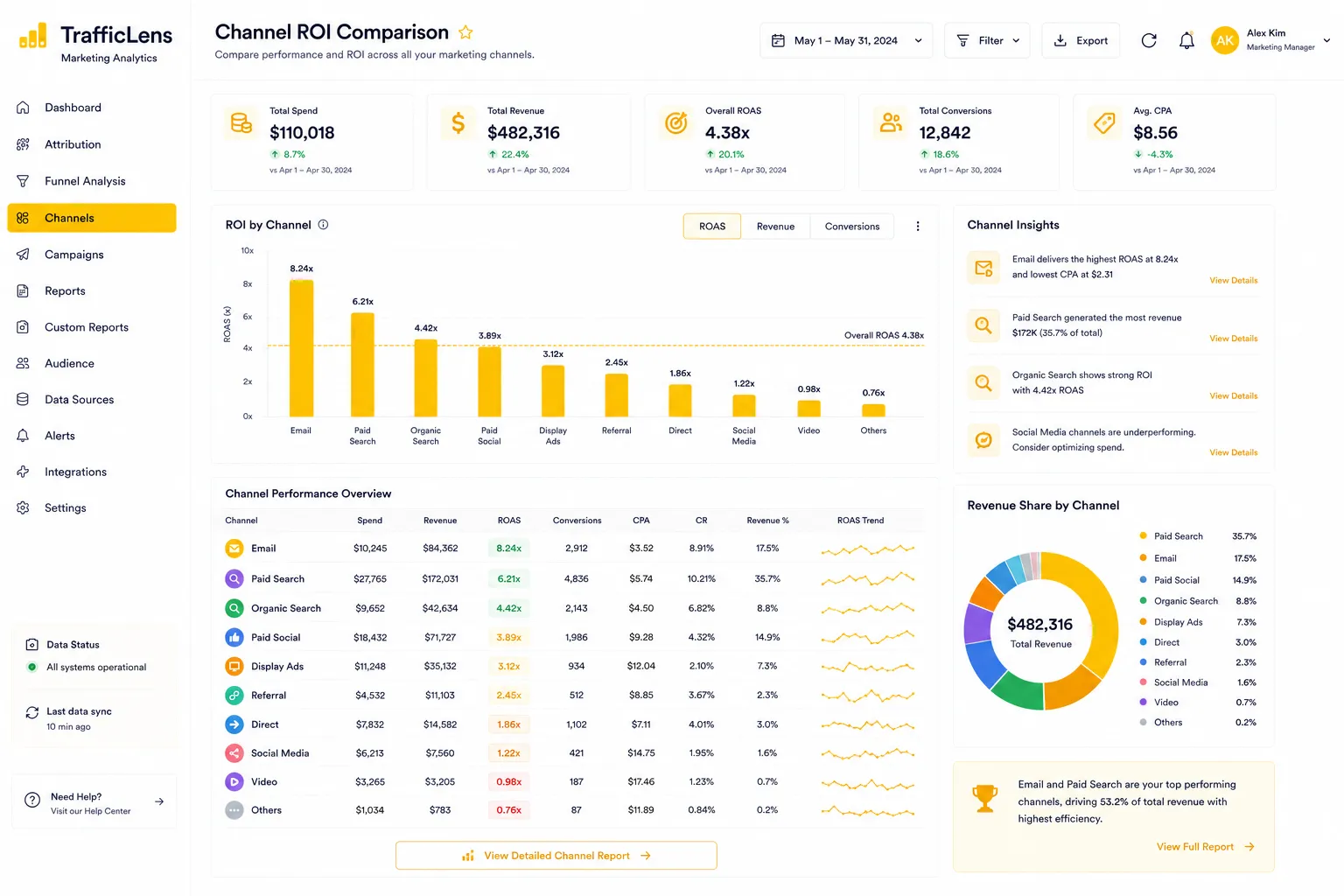Click the Export button
The width and height of the screenshot is (1344, 896).
1081,40
